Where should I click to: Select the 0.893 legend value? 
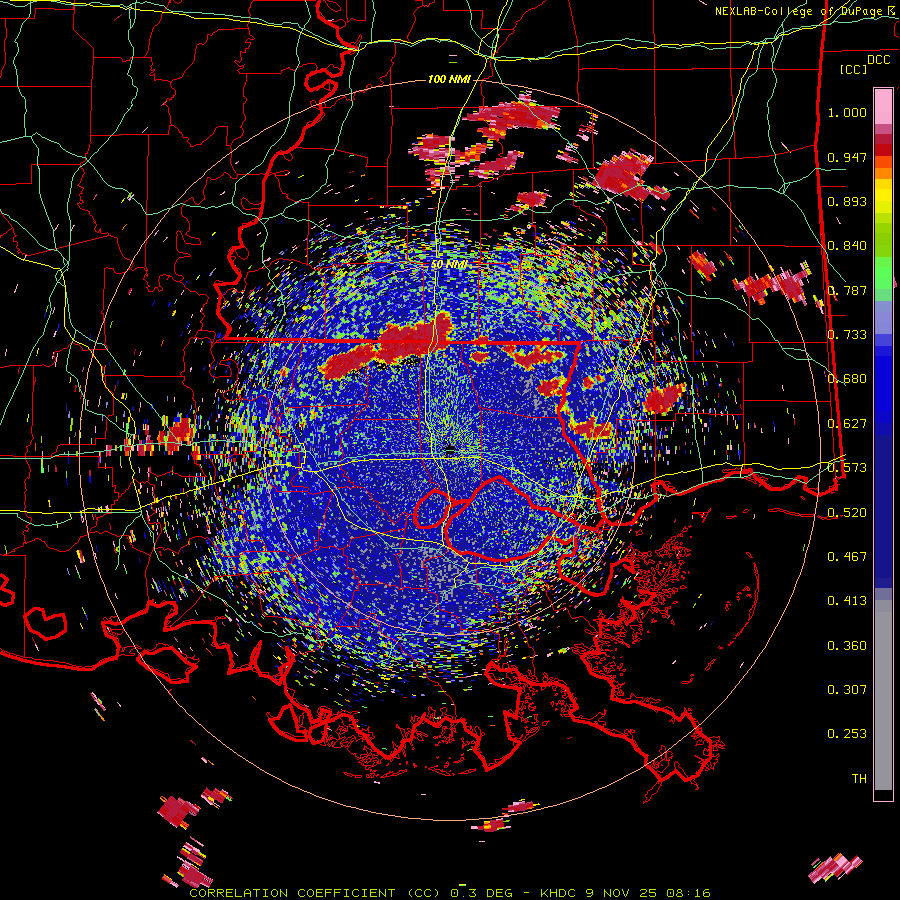[847, 201]
